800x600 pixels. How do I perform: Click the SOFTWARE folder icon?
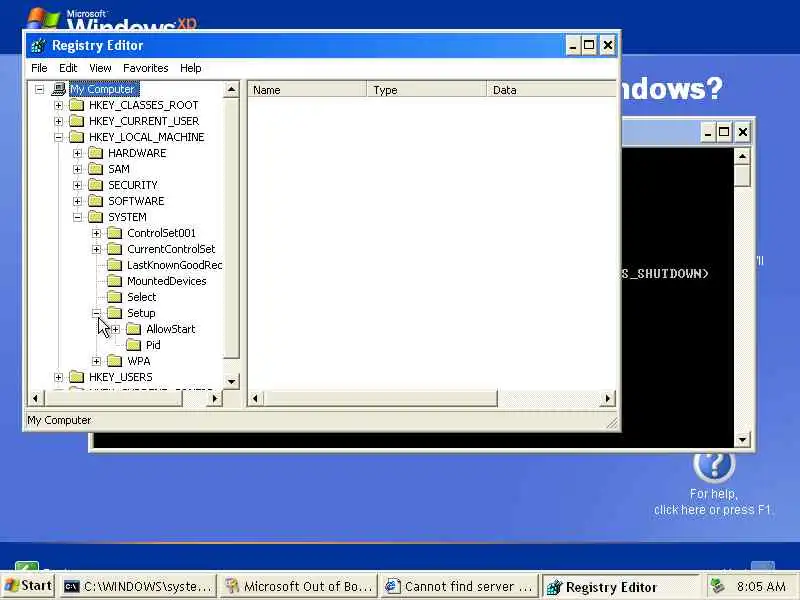[x=95, y=201]
